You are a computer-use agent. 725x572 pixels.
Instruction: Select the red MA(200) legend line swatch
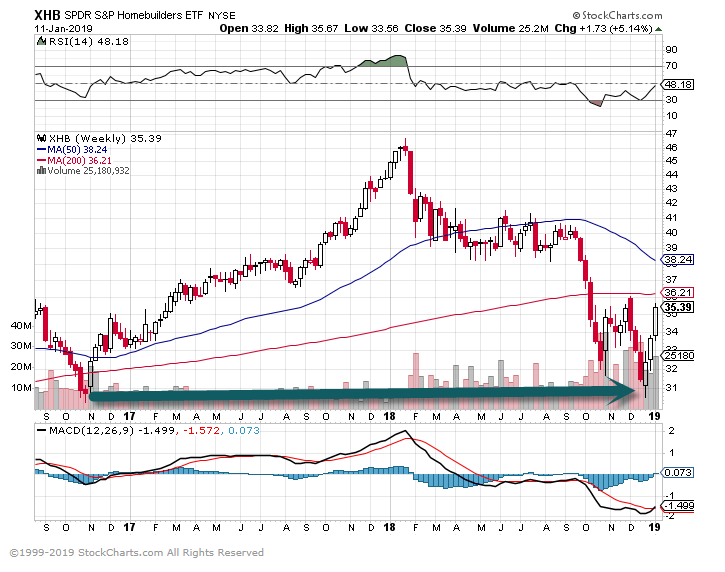pyautogui.click(x=41, y=161)
